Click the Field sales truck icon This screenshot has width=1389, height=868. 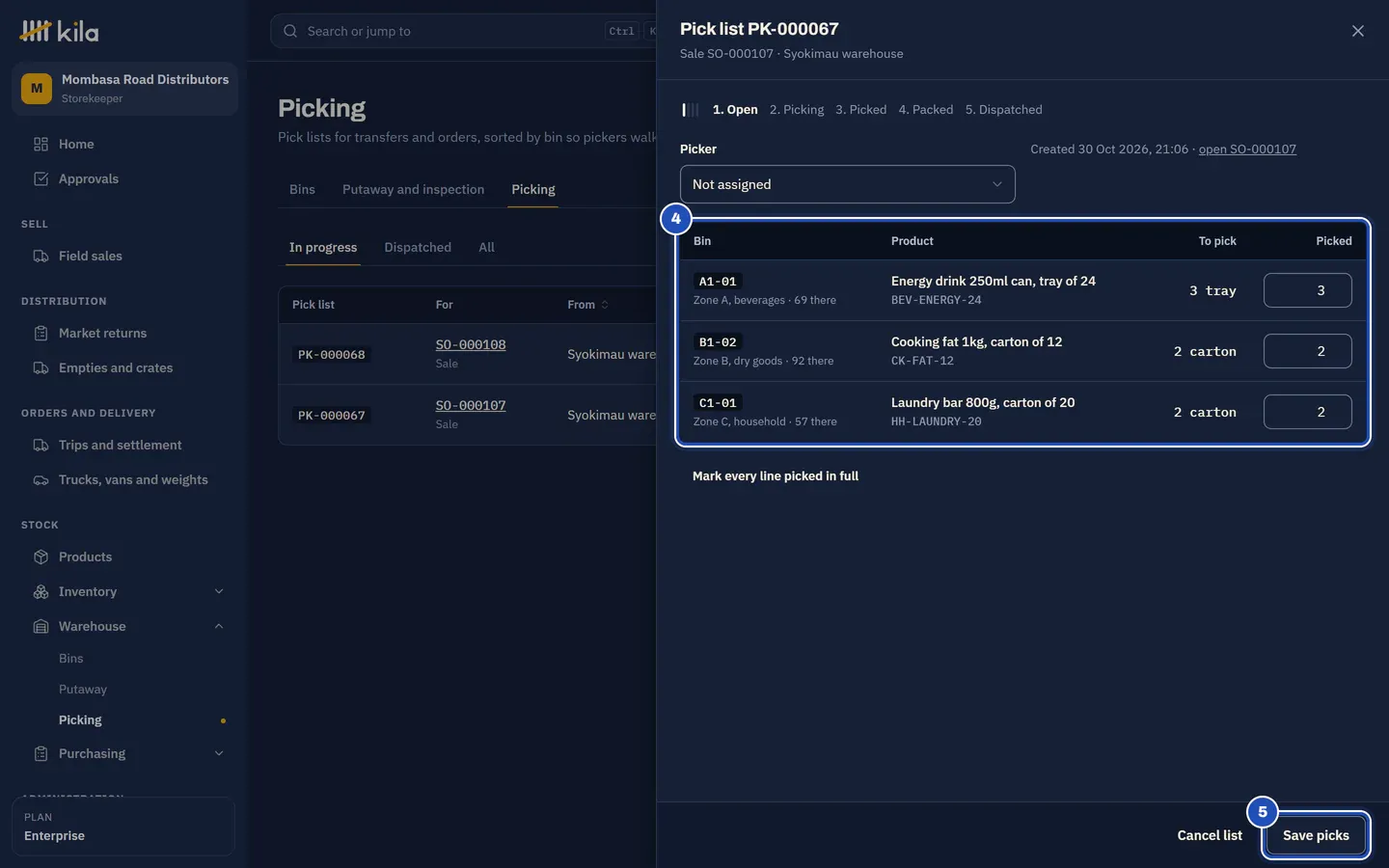coord(41,256)
